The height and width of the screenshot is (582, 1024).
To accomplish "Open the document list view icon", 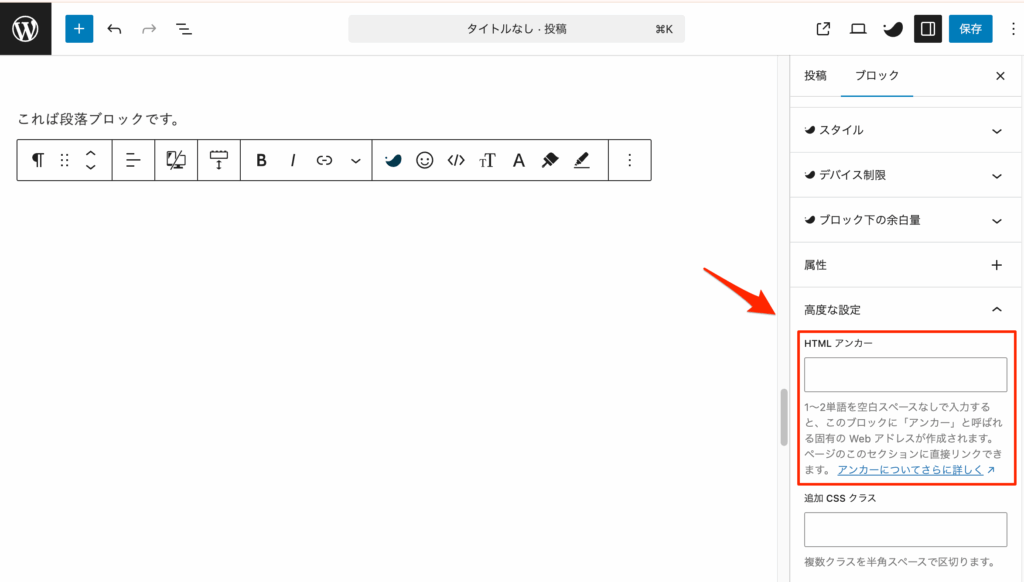I will coord(184,28).
